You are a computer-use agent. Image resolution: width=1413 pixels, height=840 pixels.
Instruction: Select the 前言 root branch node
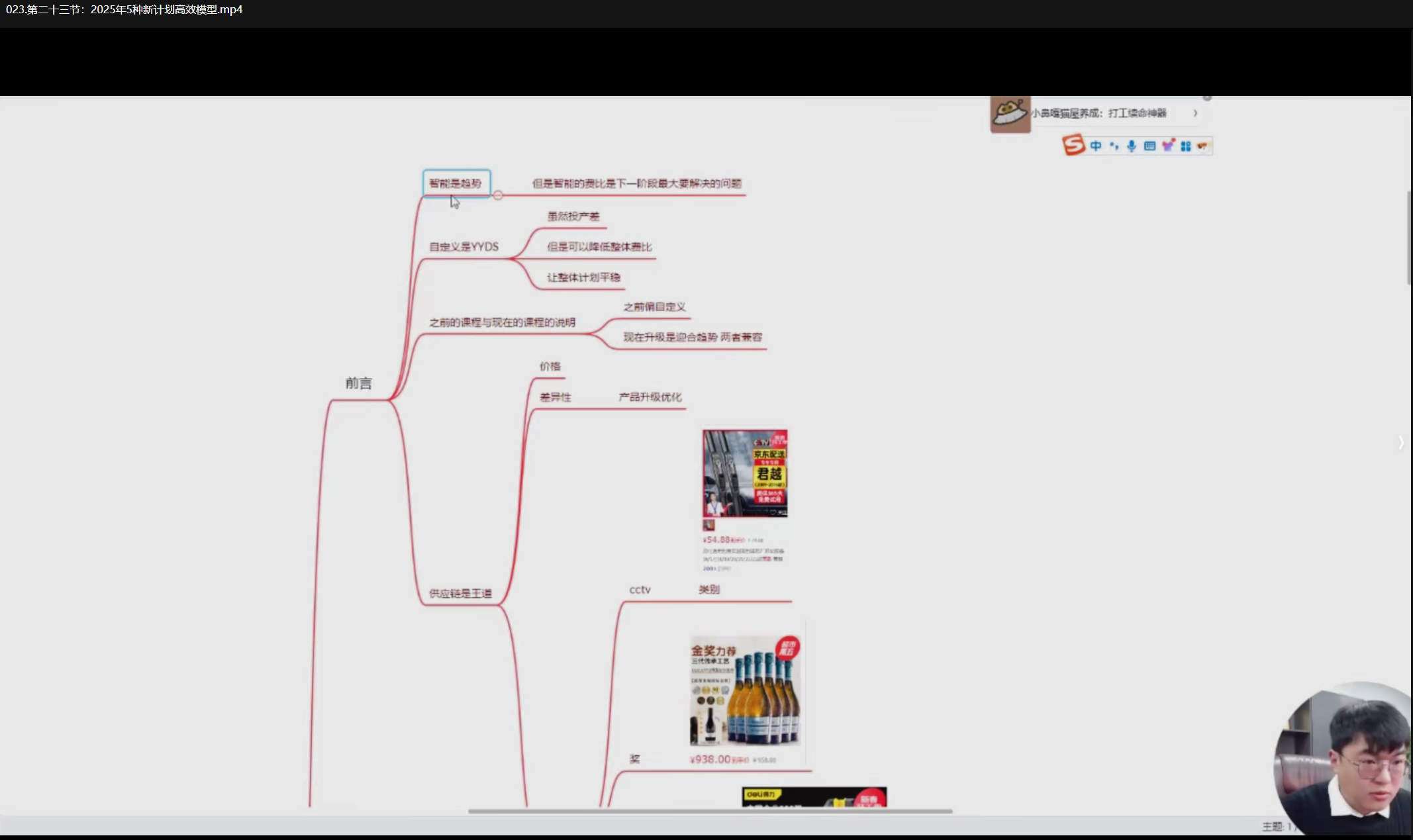pos(358,383)
